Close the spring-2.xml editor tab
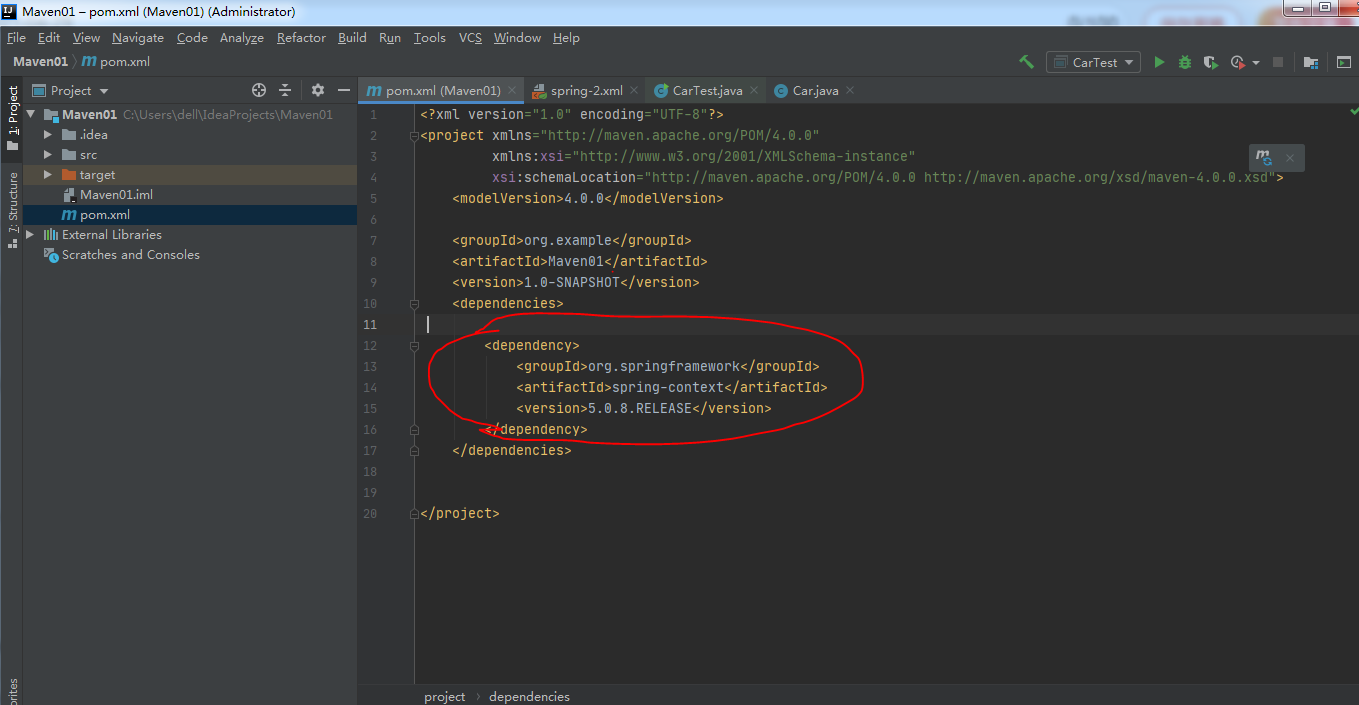1359x705 pixels. point(634,91)
